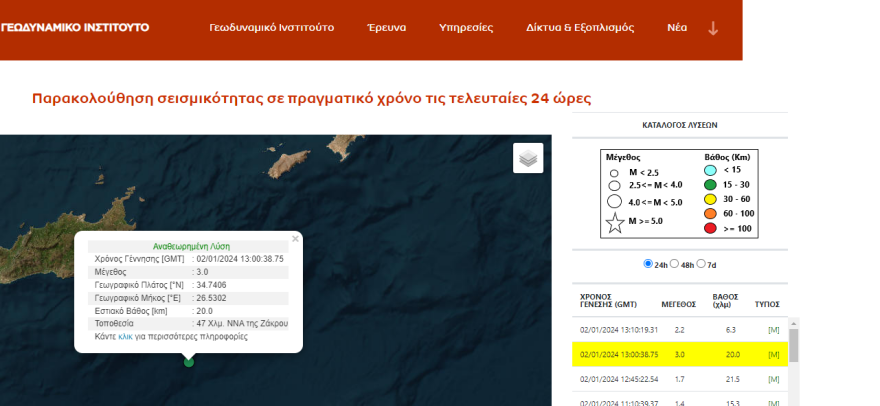This screenshot has height=406, width=880.
Task: Select the 48h time range radio button
Action: click(x=675, y=264)
